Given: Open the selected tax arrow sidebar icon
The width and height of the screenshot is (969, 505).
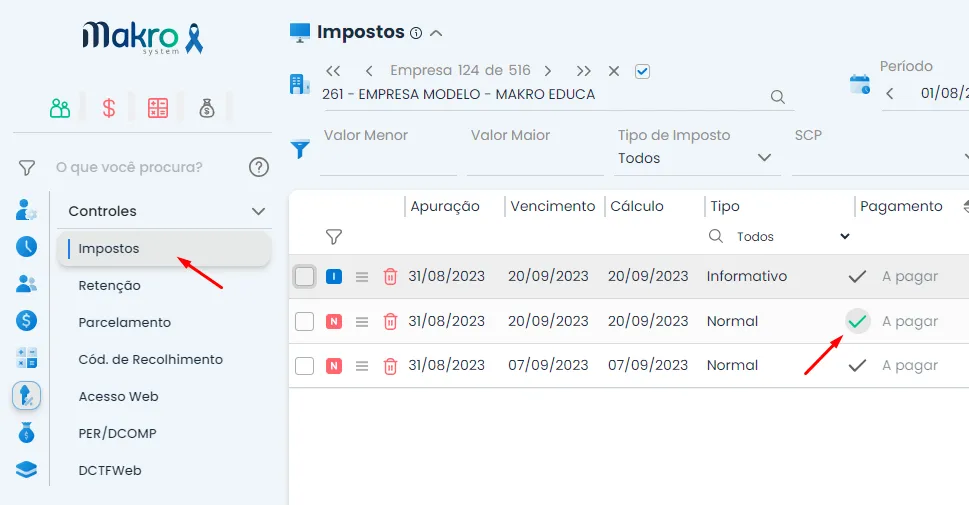Looking at the screenshot, I should 26,396.
